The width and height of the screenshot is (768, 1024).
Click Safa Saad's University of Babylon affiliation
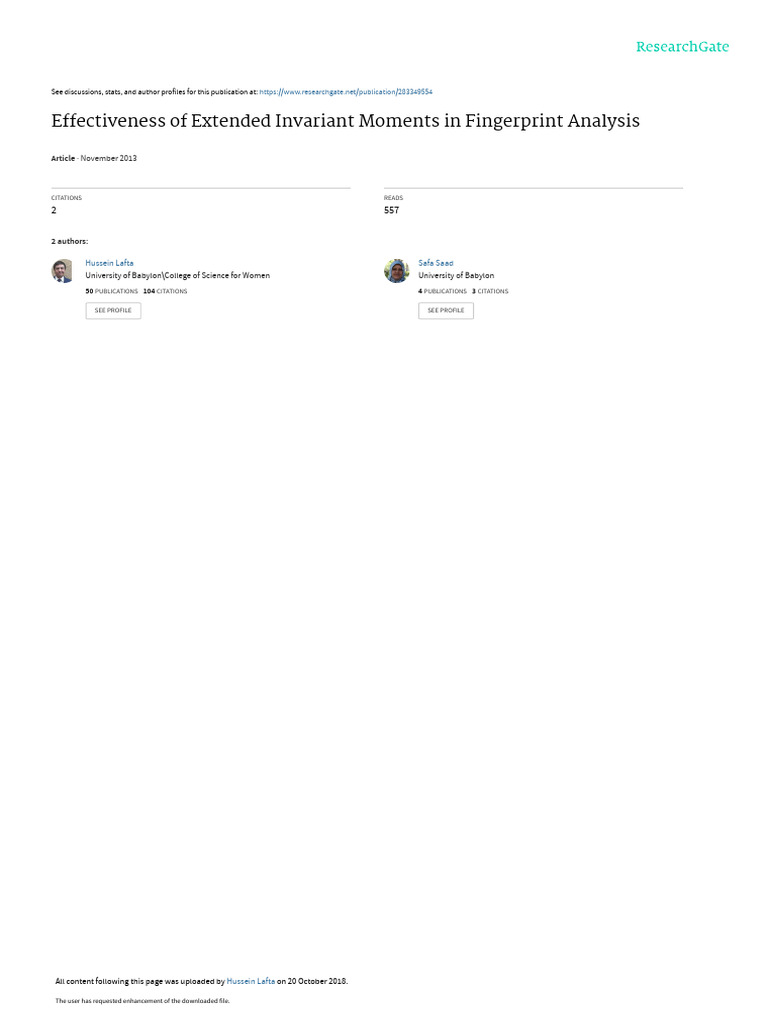pyautogui.click(x=456, y=276)
